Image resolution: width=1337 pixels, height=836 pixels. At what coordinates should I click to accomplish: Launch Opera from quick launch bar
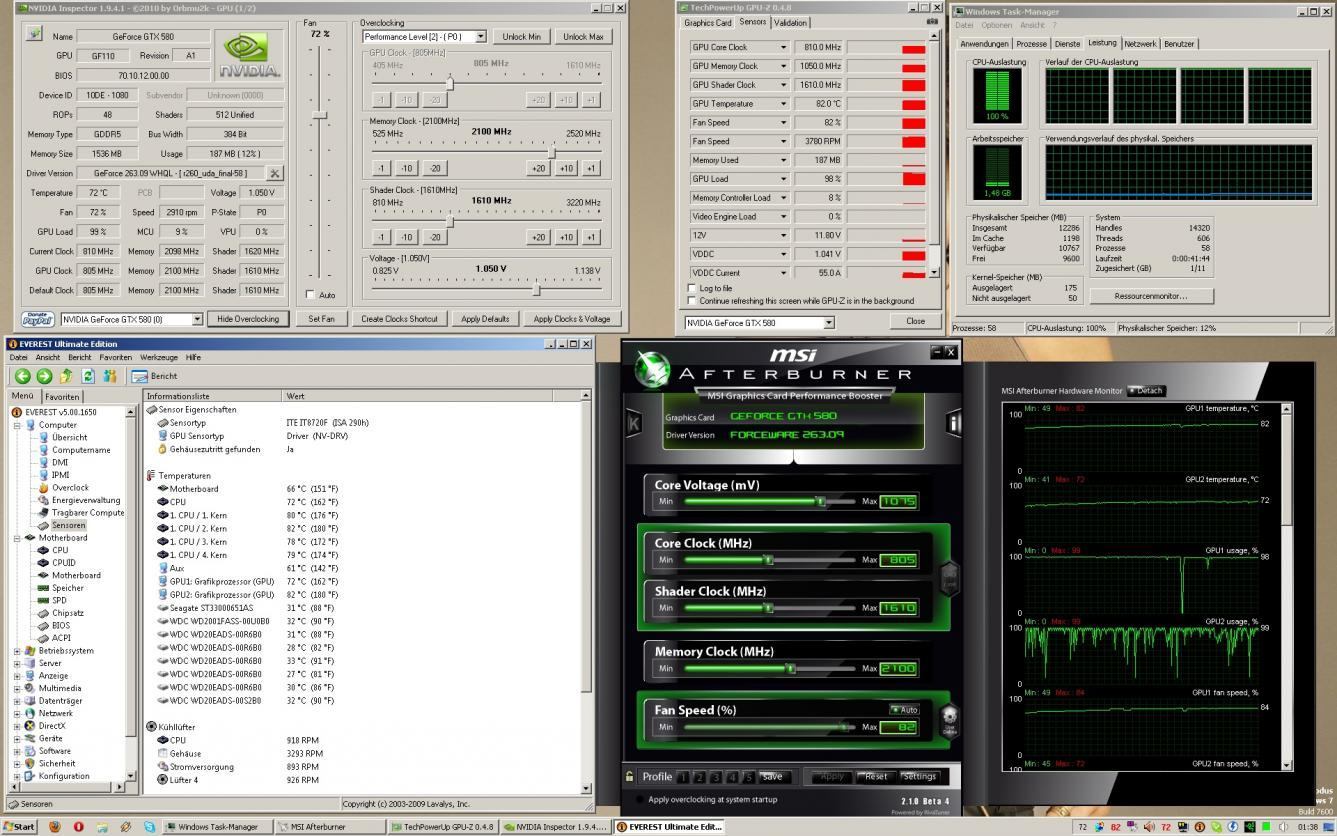click(x=78, y=827)
